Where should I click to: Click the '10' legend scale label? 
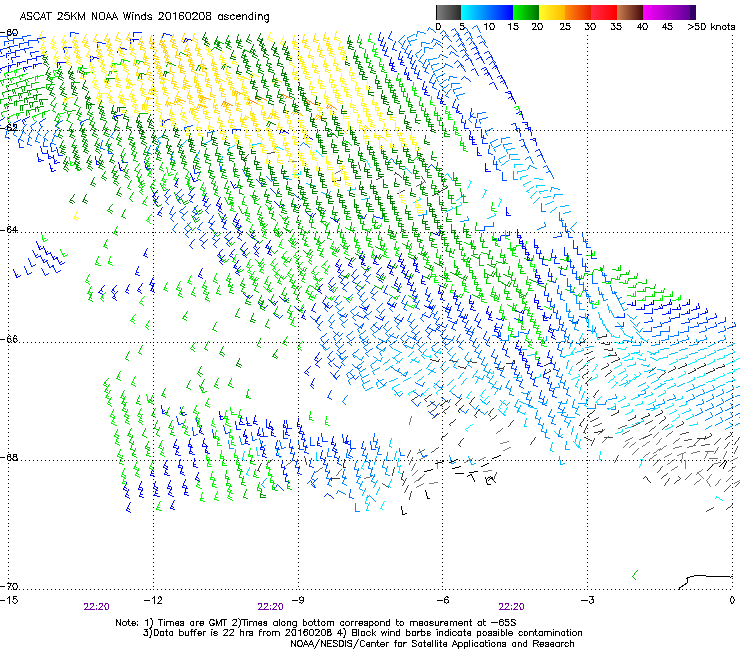pos(489,27)
